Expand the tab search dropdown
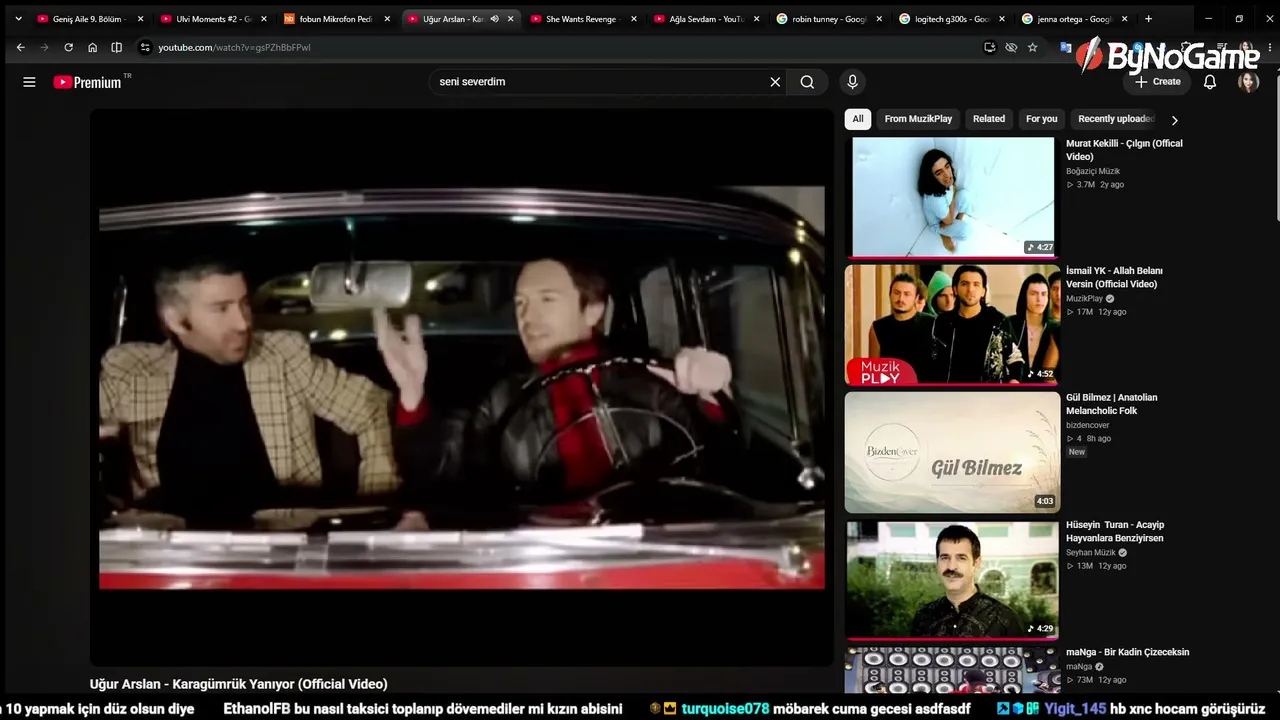This screenshot has width=1280, height=720. 18,18
